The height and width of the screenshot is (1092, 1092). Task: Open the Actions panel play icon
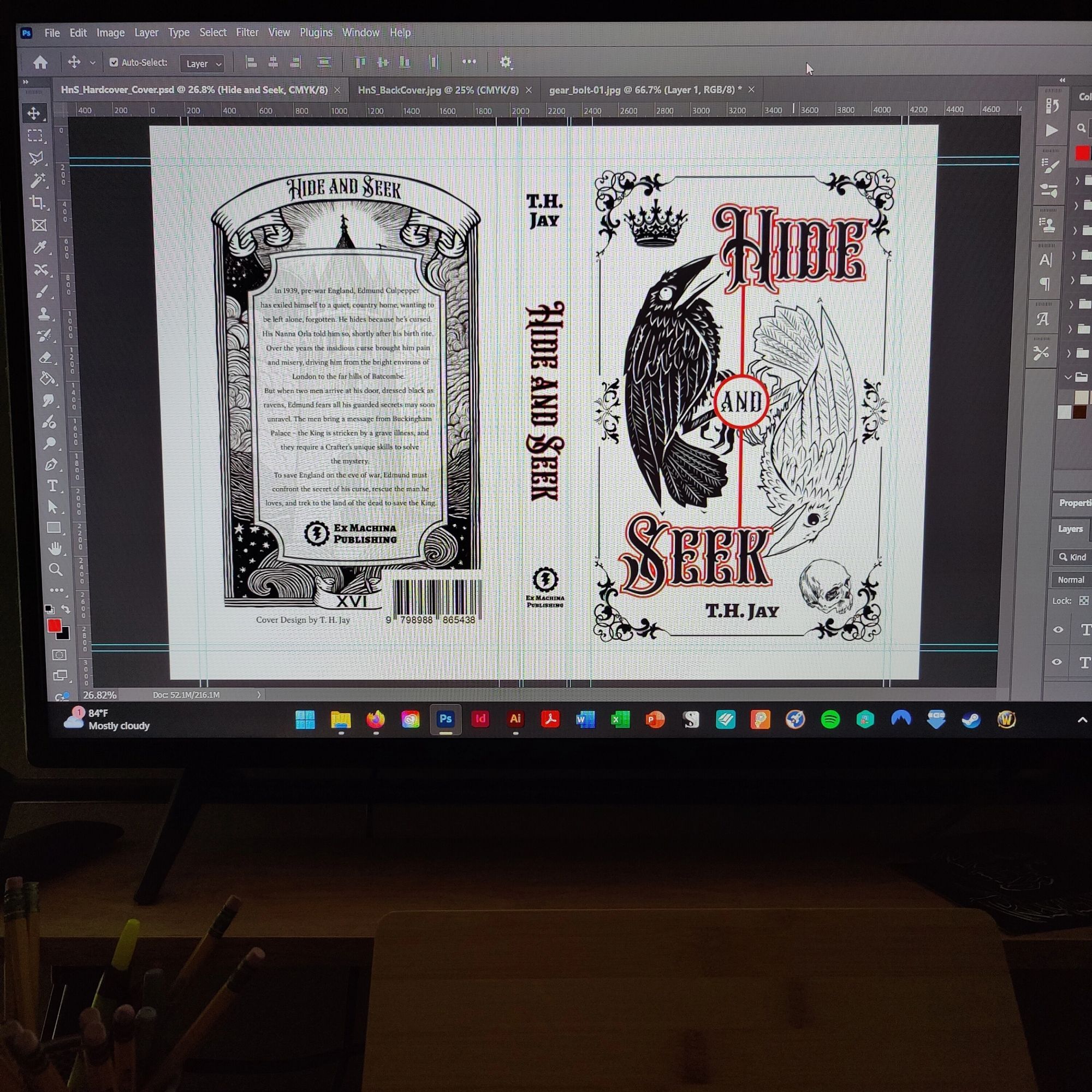coord(1051,130)
